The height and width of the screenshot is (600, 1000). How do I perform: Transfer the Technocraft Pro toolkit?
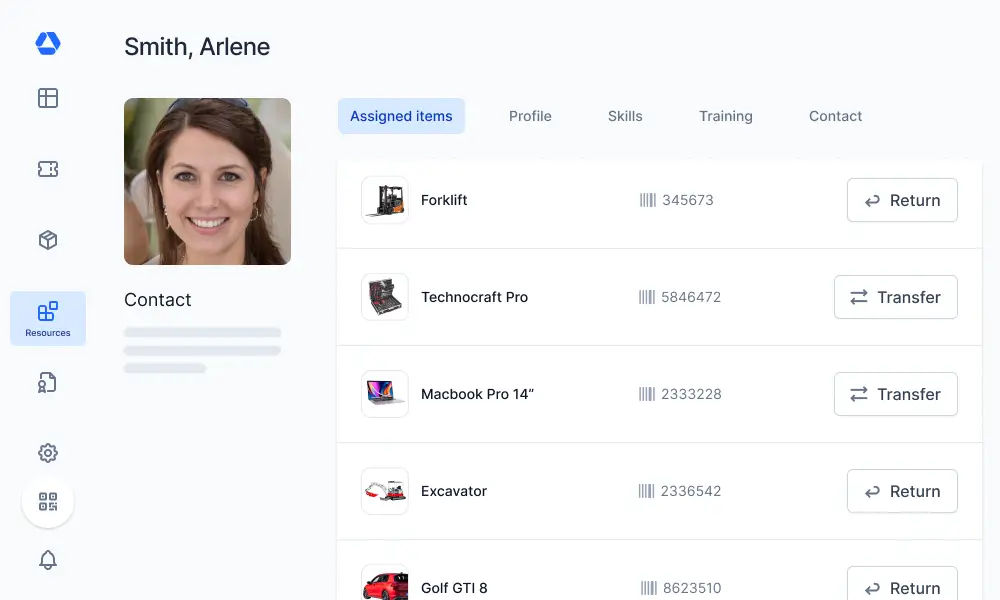895,297
